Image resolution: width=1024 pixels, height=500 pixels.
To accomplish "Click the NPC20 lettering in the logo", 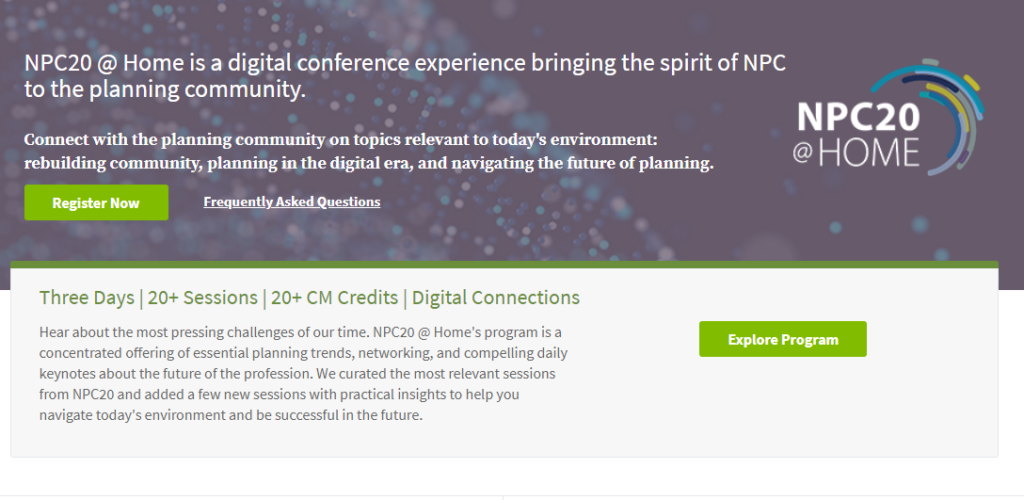I will [x=856, y=119].
